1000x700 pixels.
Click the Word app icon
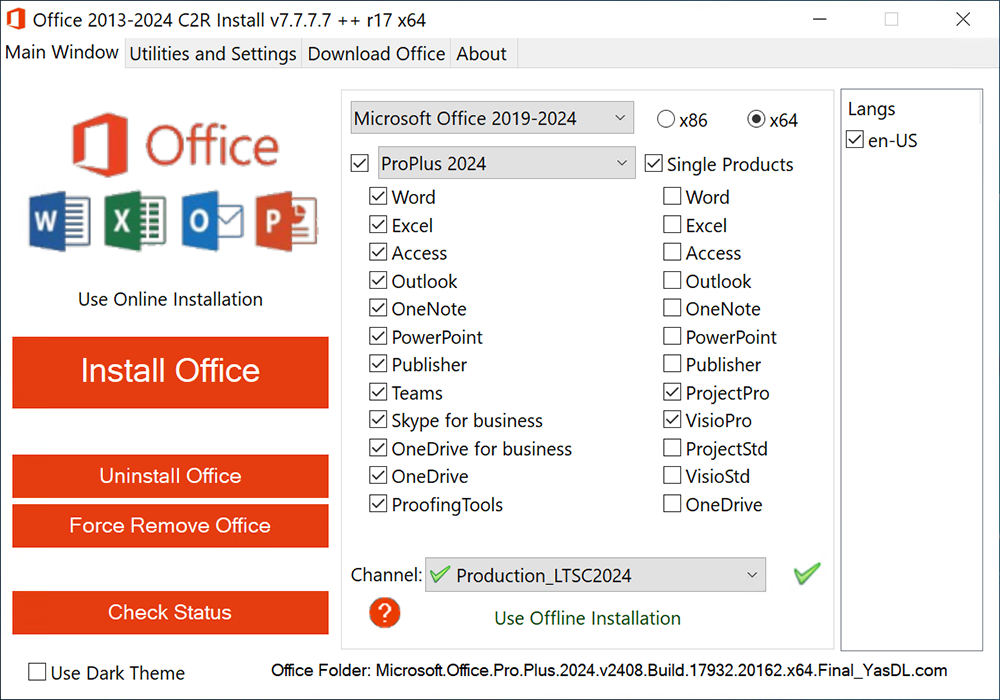coord(58,222)
